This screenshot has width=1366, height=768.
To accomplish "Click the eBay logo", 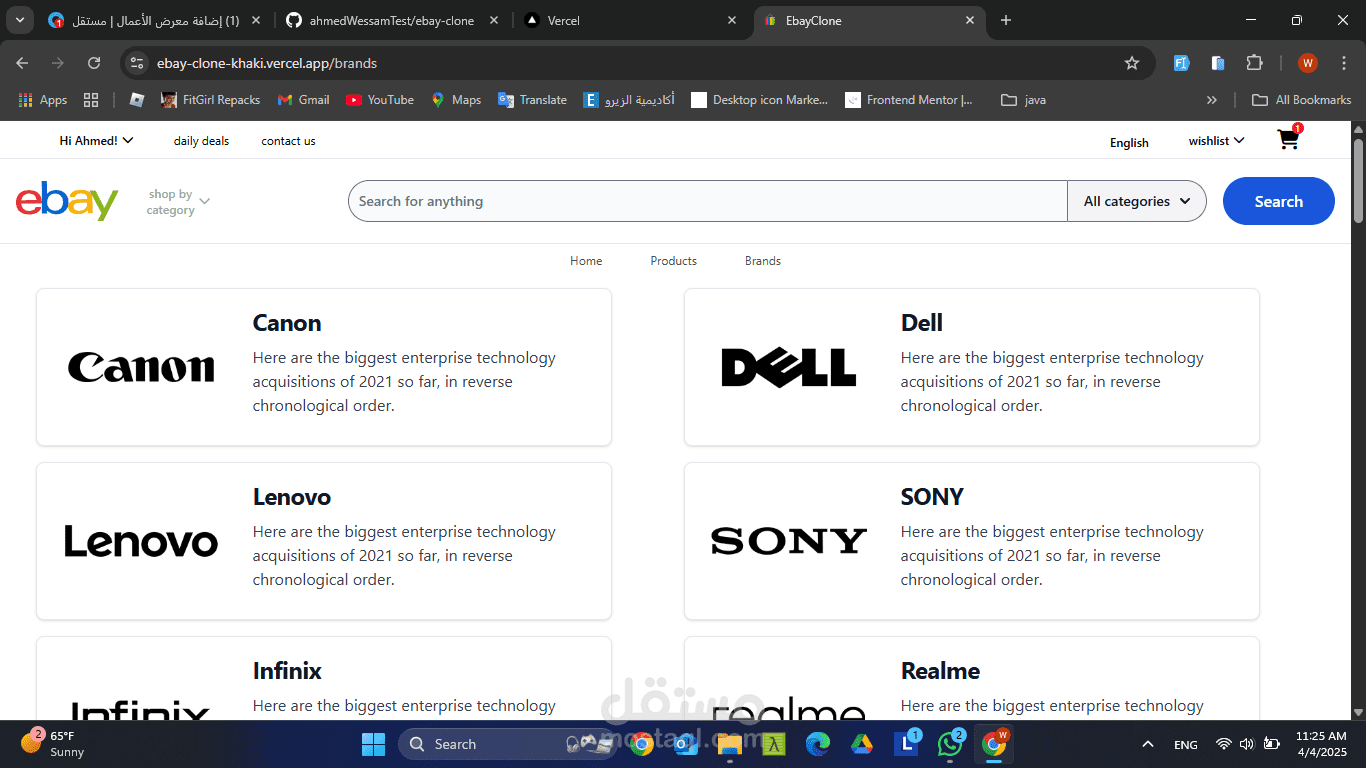I will pyautogui.click(x=67, y=201).
